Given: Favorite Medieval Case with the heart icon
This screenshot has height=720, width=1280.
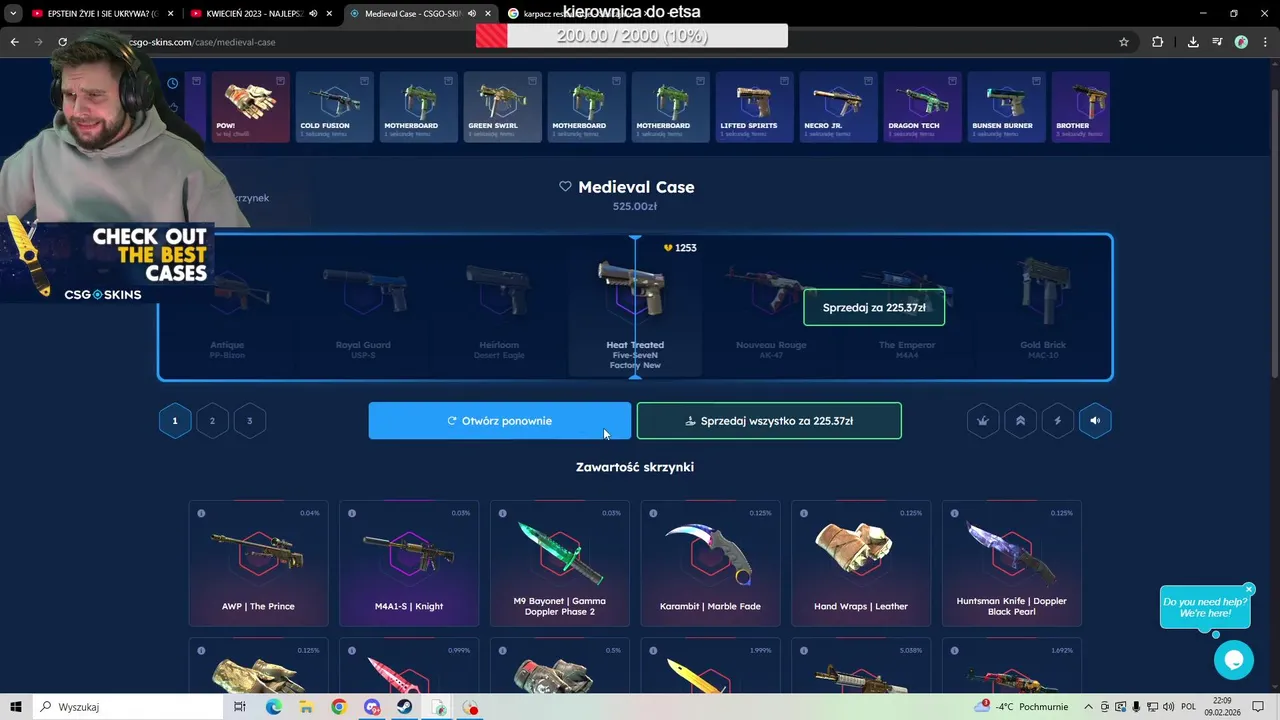Looking at the screenshot, I should [565, 187].
